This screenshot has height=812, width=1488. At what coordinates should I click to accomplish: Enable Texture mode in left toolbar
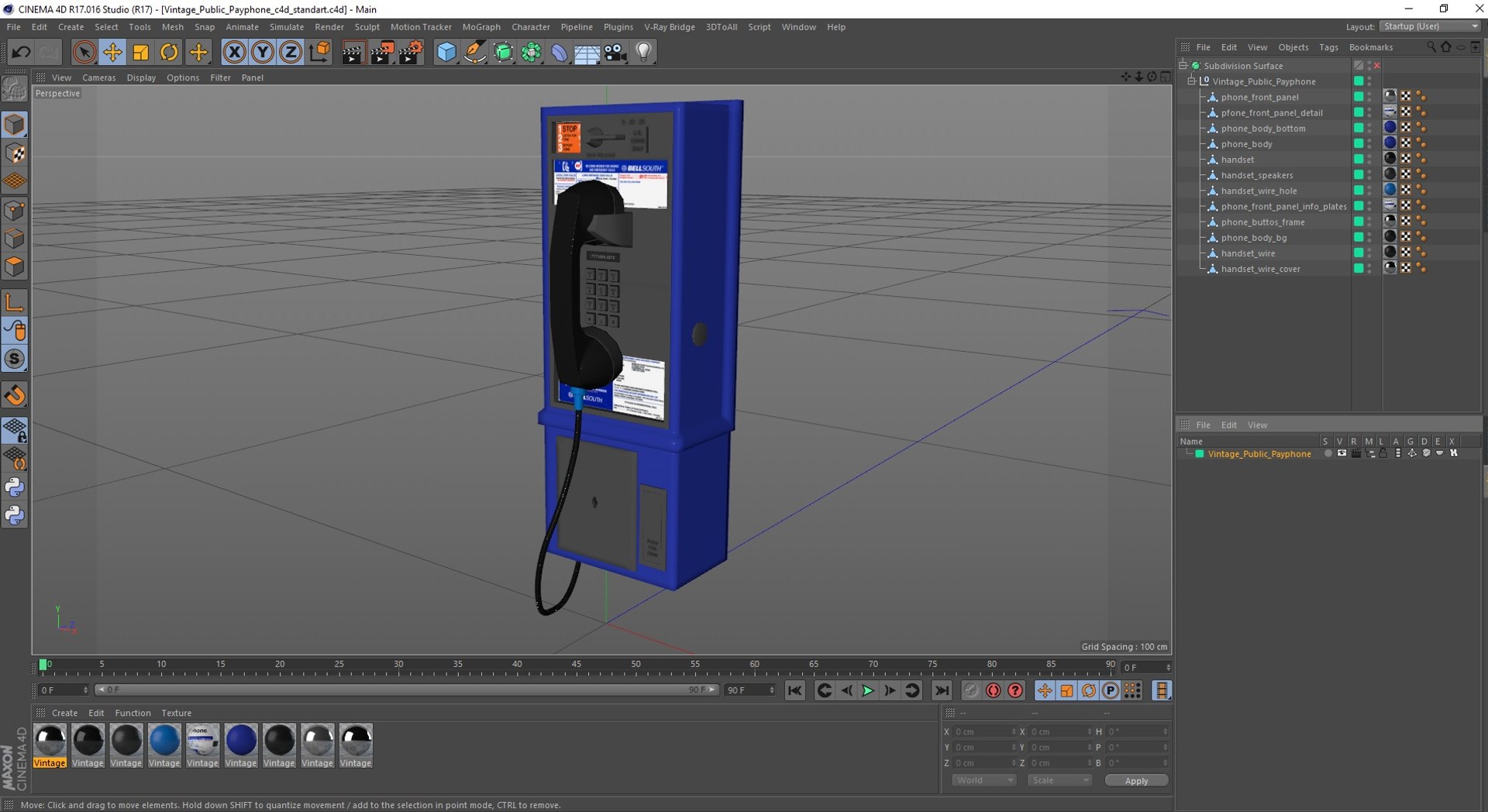coord(15,153)
